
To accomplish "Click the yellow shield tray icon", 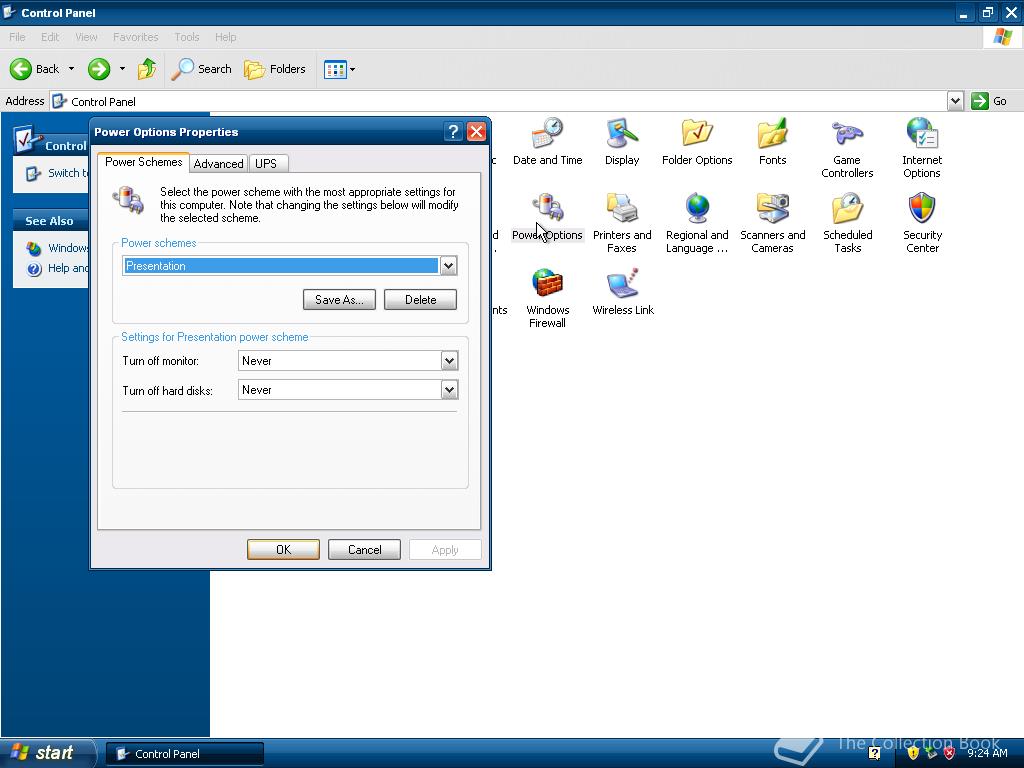I will [912, 753].
